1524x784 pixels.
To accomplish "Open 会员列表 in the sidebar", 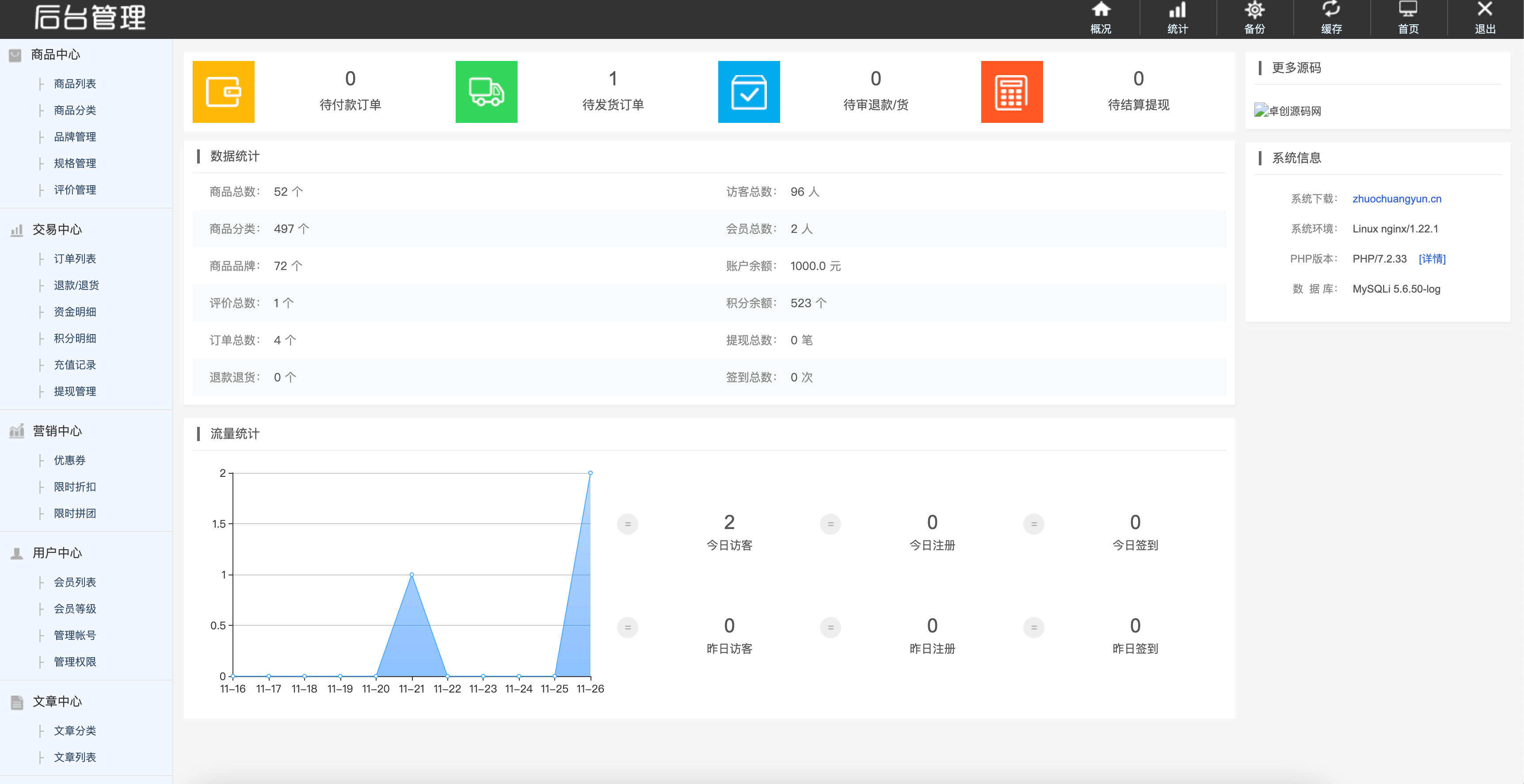I will pos(75,582).
